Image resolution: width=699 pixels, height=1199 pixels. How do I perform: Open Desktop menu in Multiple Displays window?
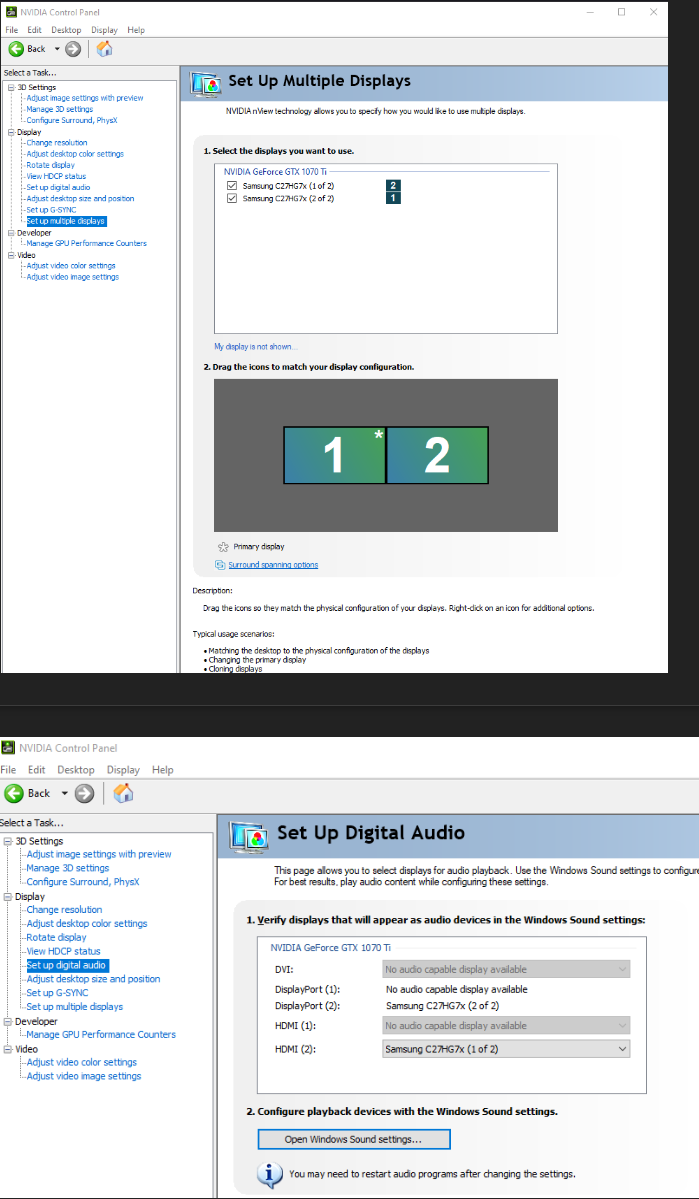pos(66,30)
